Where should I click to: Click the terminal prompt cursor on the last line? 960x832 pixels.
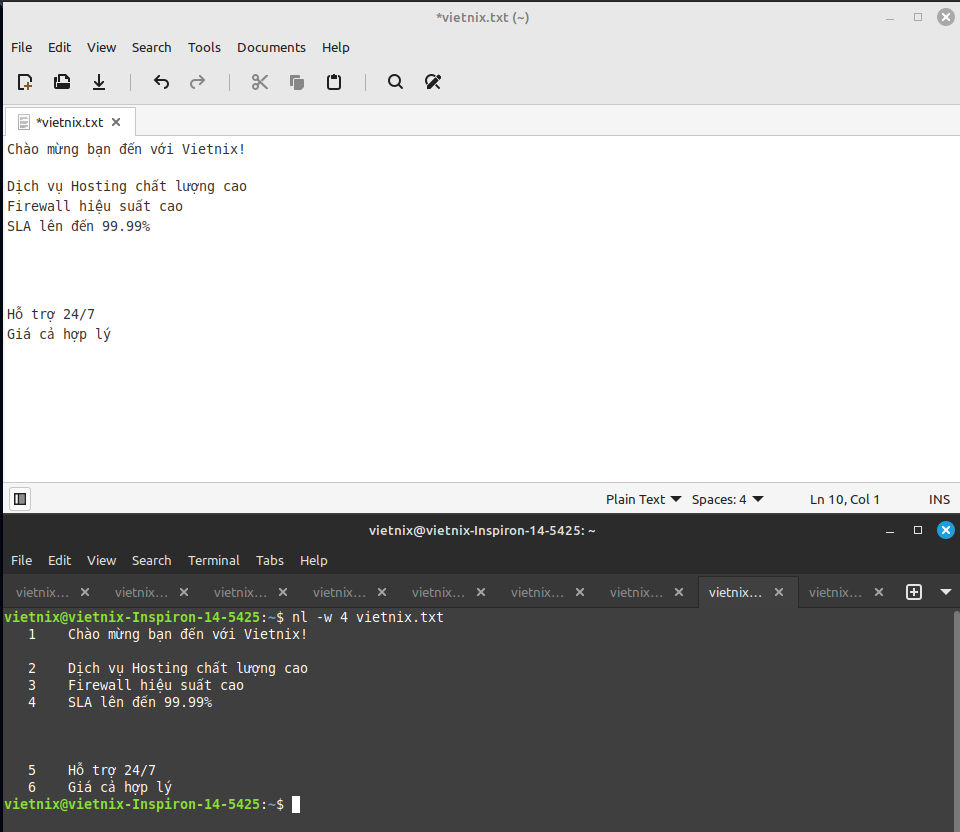click(x=296, y=804)
